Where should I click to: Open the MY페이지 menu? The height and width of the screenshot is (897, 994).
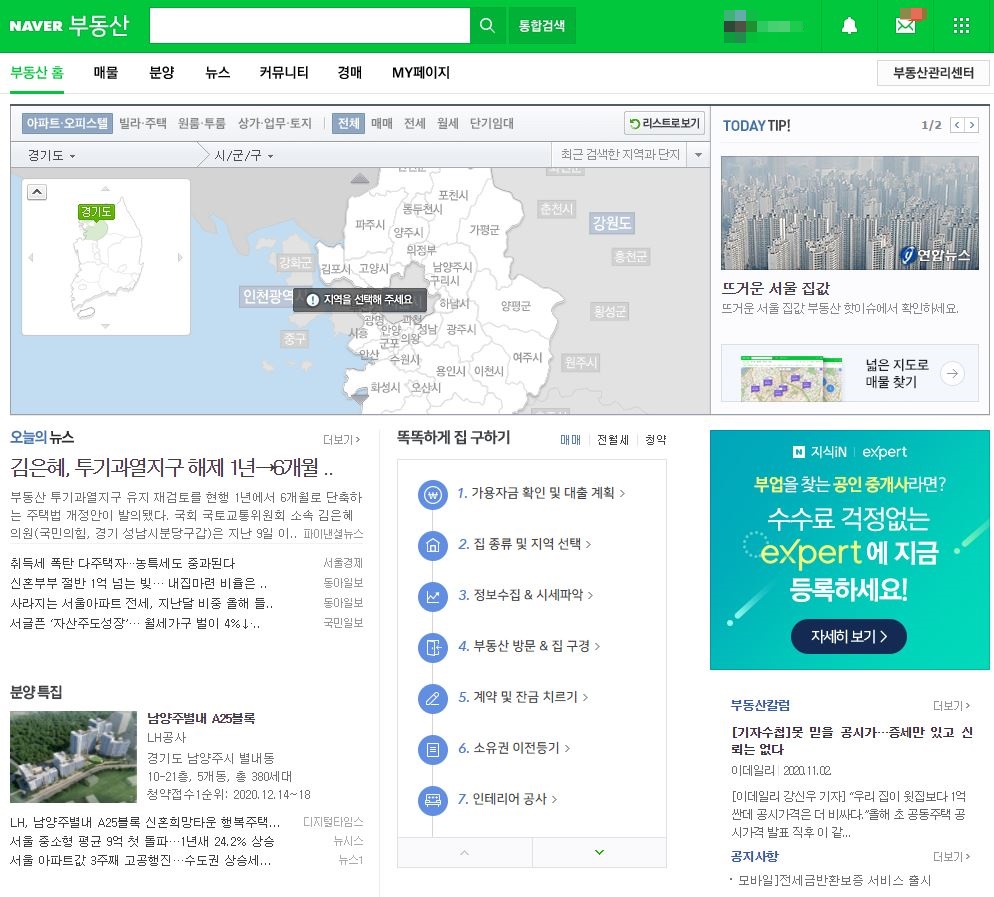421,72
